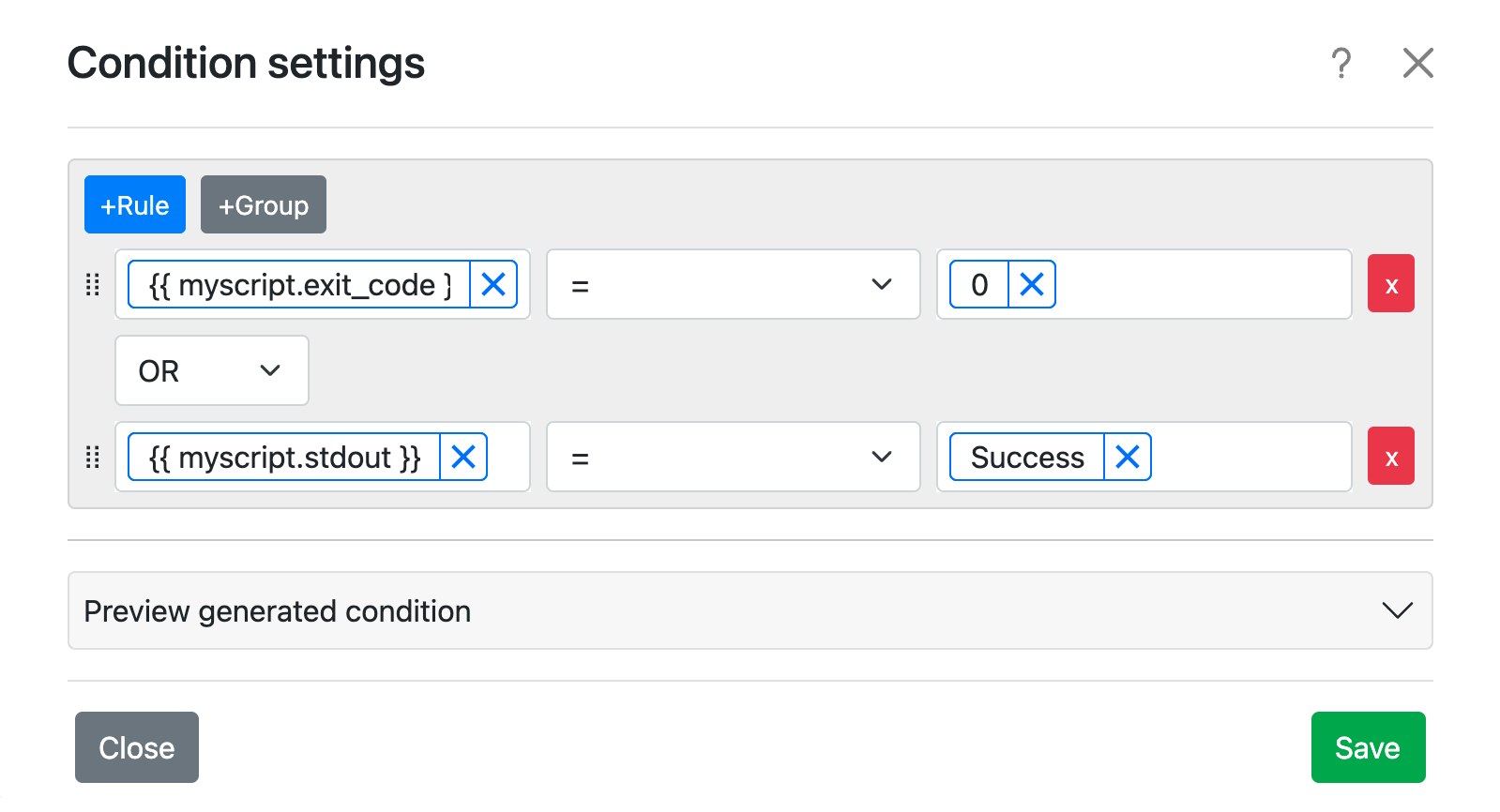Click the Close button

[x=137, y=747]
